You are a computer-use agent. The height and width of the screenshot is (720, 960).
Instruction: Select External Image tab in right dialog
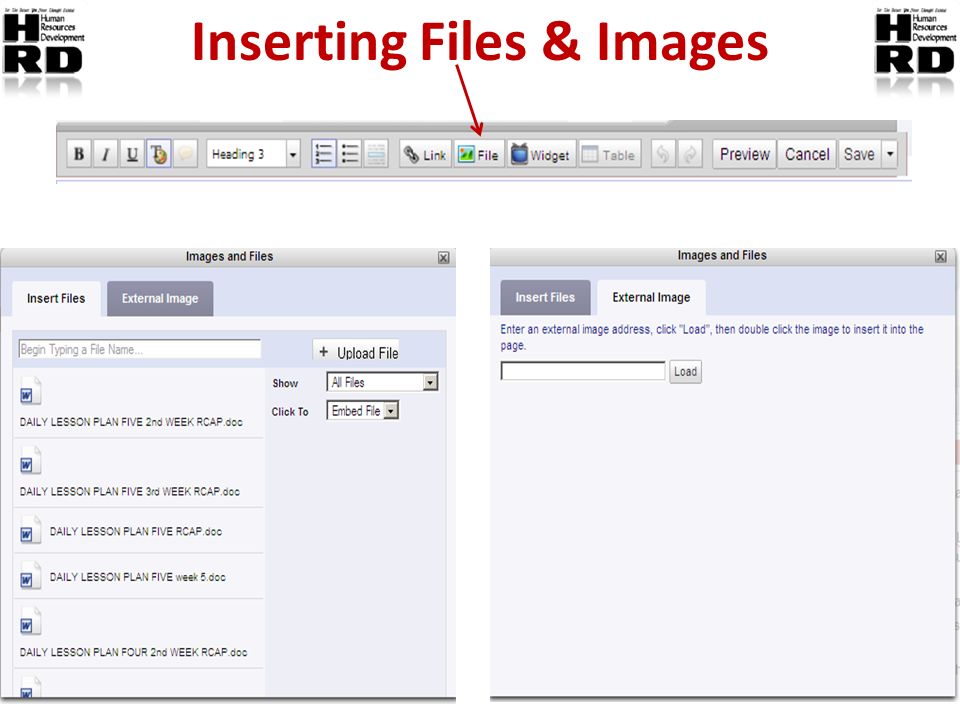(x=651, y=297)
